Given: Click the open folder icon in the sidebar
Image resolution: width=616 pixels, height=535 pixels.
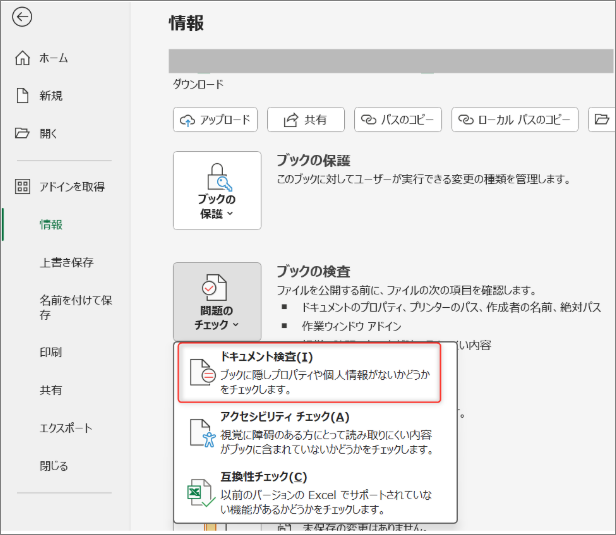Looking at the screenshot, I should [22, 133].
